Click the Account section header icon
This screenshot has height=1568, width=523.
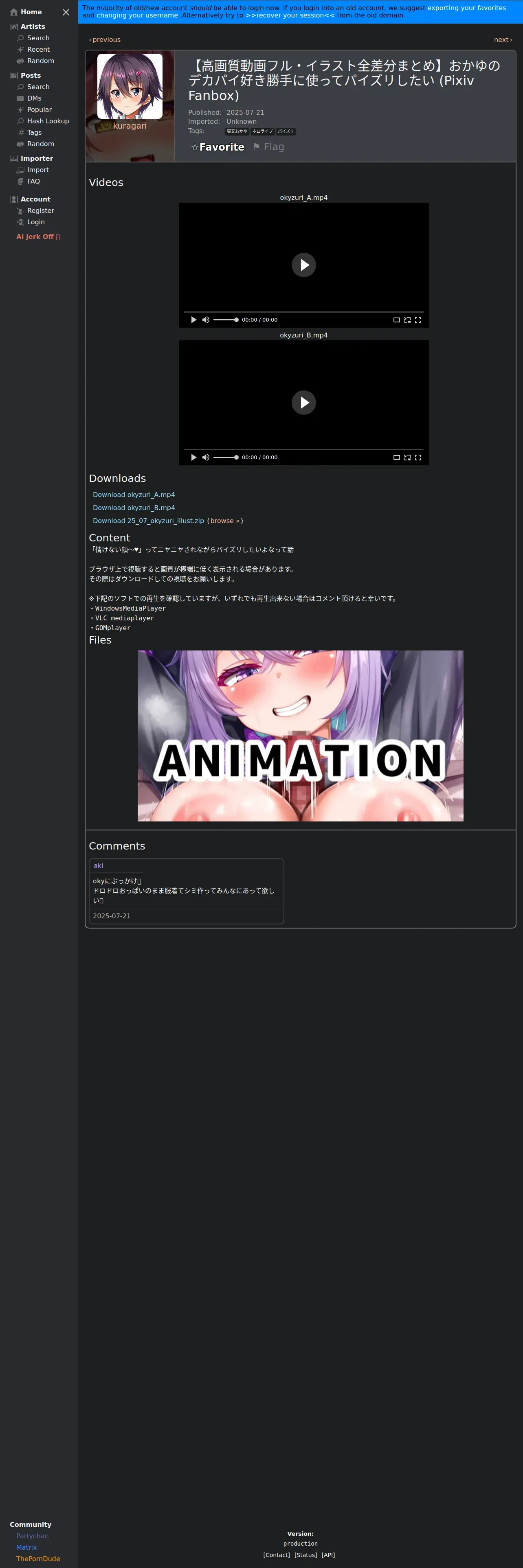click(x=13, y=199)
